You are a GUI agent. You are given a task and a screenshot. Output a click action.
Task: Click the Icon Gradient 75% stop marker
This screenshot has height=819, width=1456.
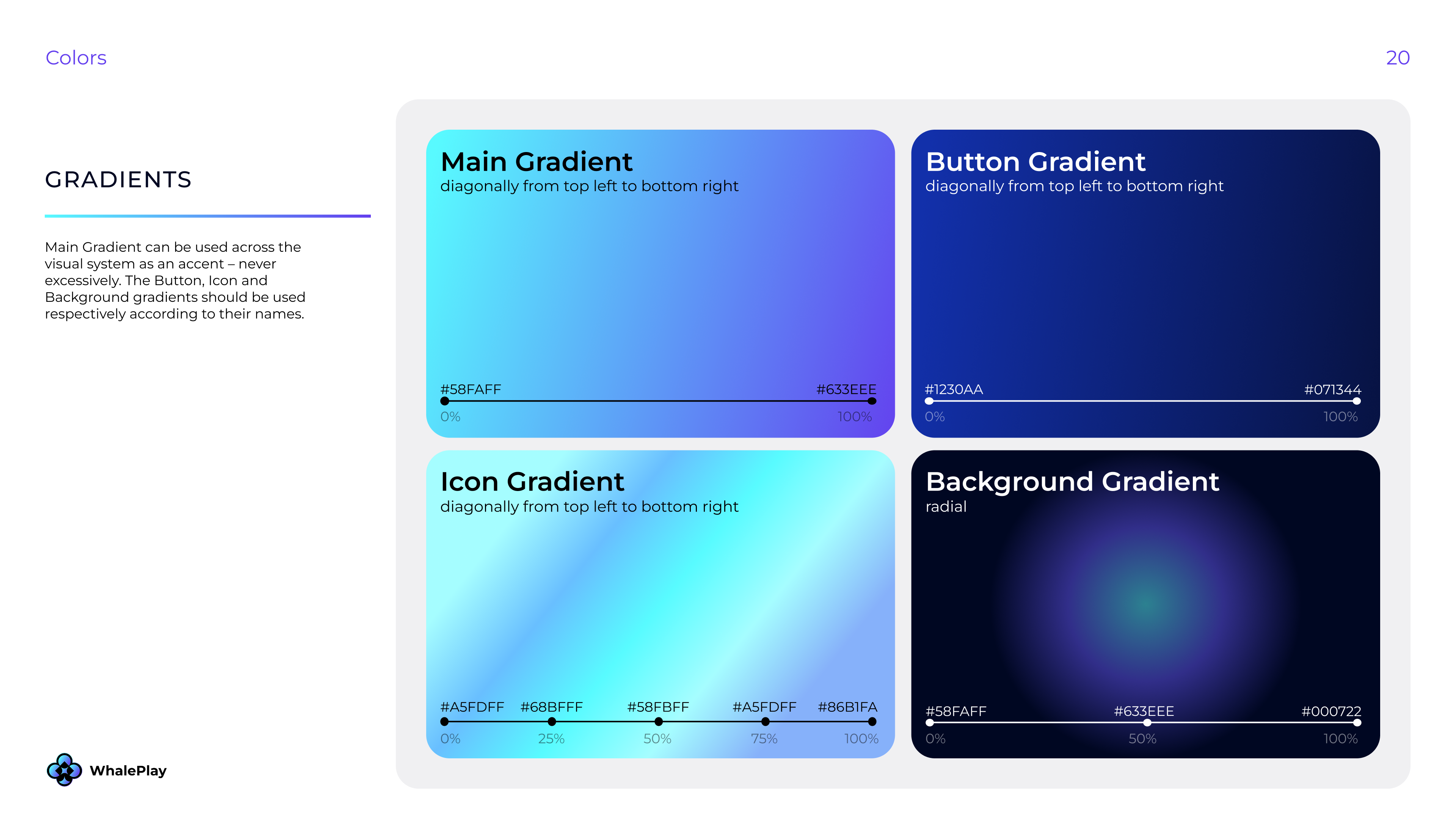tap(765, 722)
